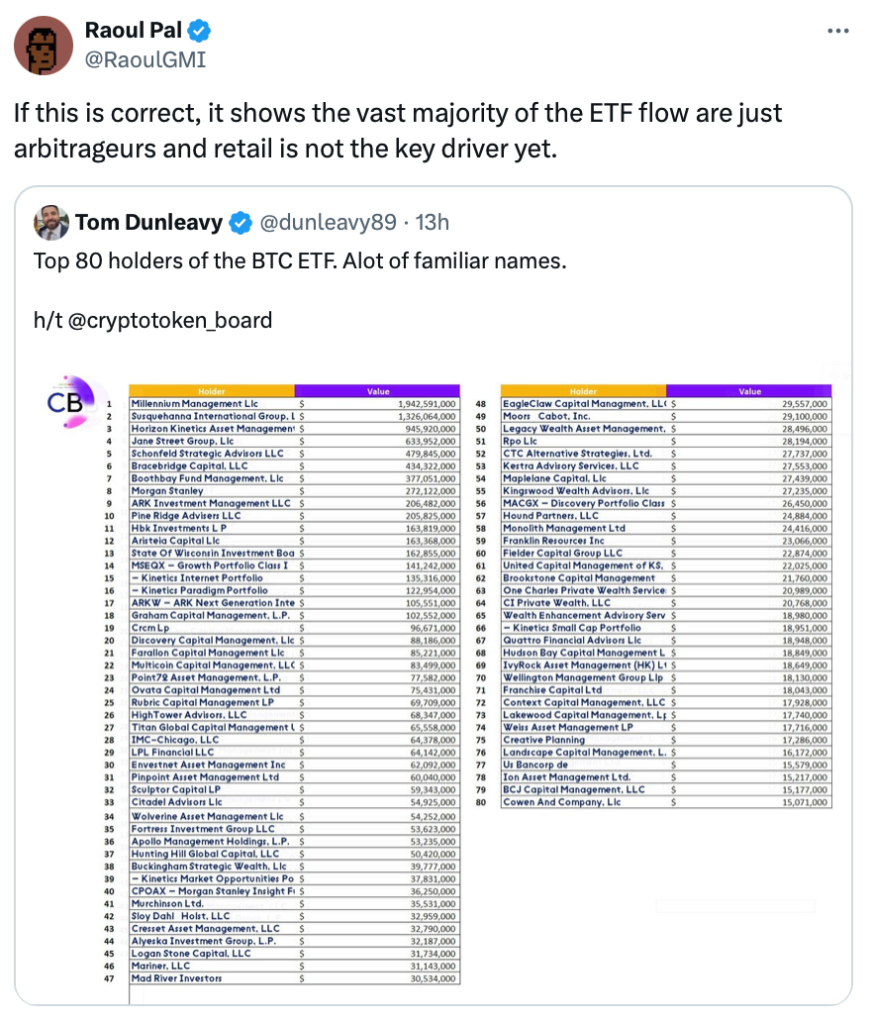Open the three-dot more options menu
This screenshot has width=871, height=1024.
click(838, 31)
